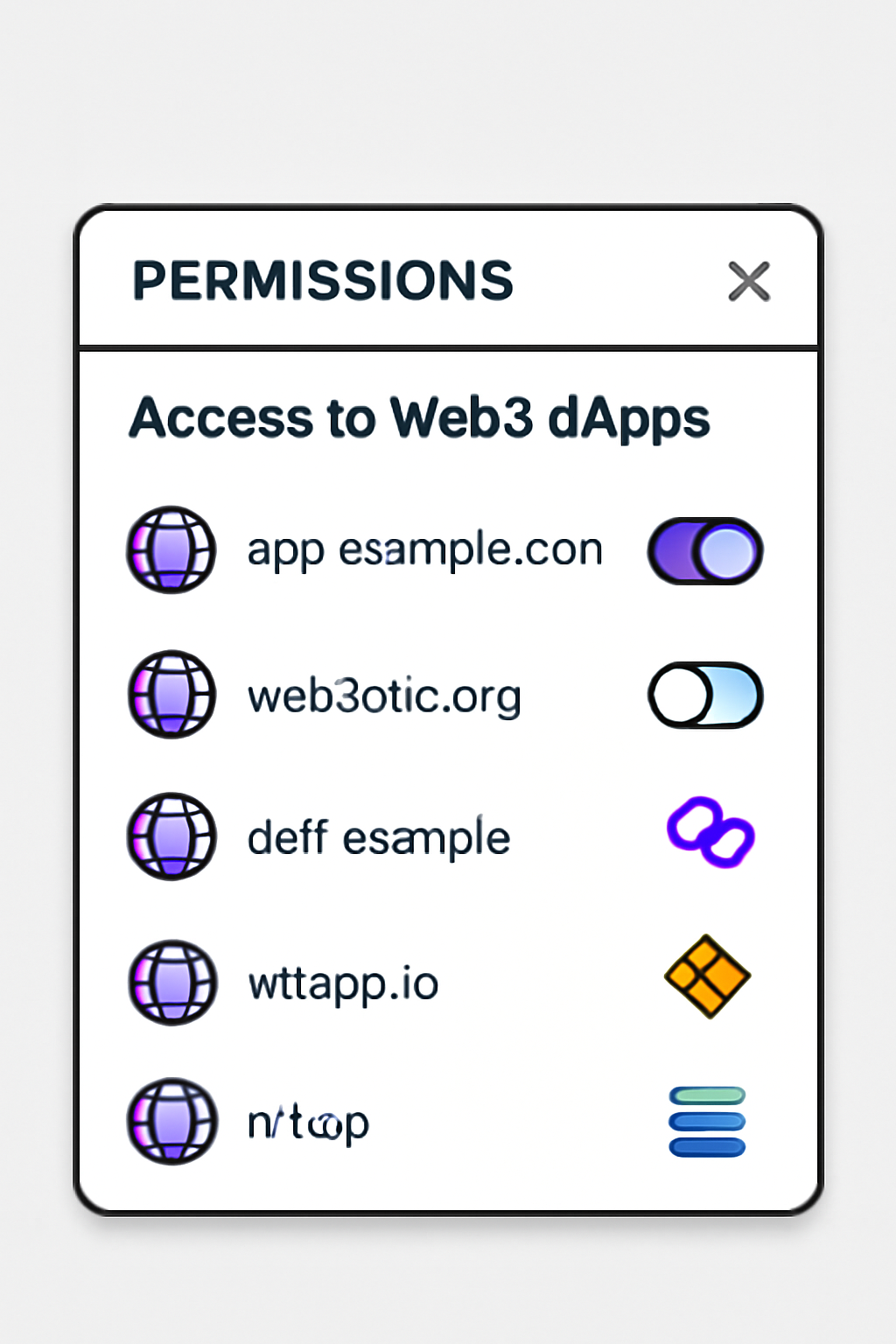Click the n/top row entry
Image resolution: width=896 pixels, height=1344 pixels.
(307, 1123)
